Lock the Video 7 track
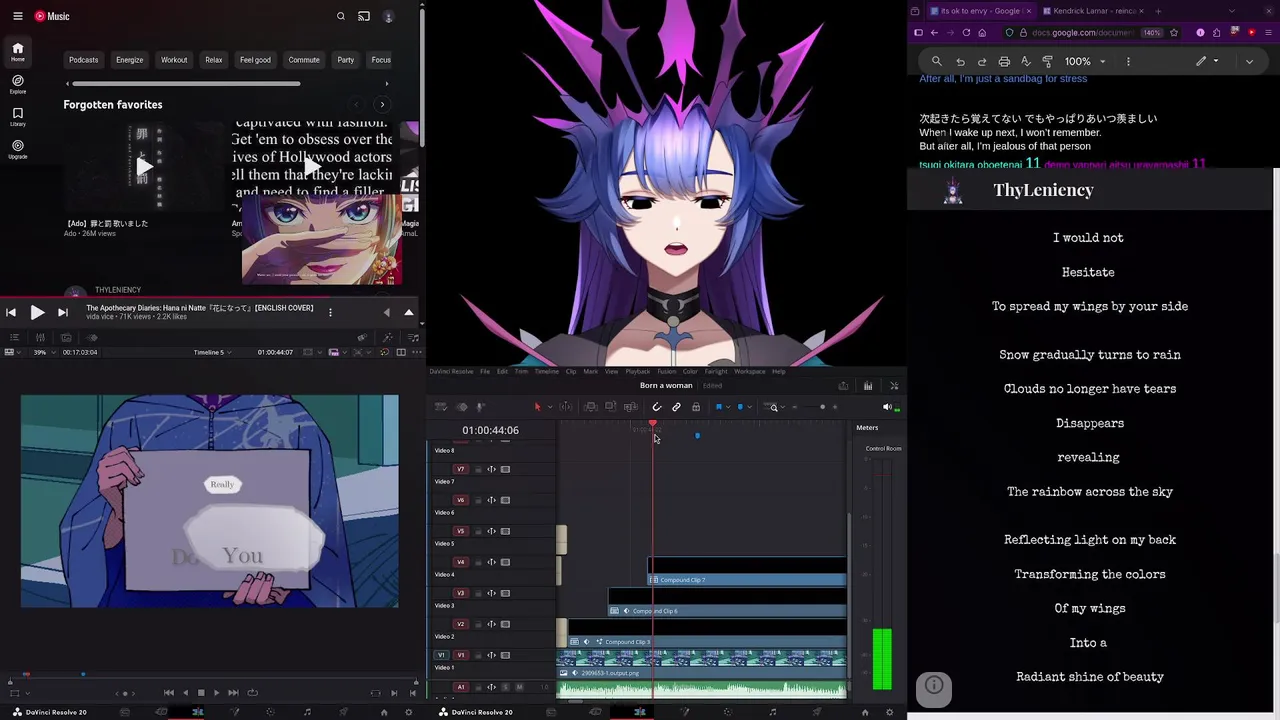 [x=478, y=469]
